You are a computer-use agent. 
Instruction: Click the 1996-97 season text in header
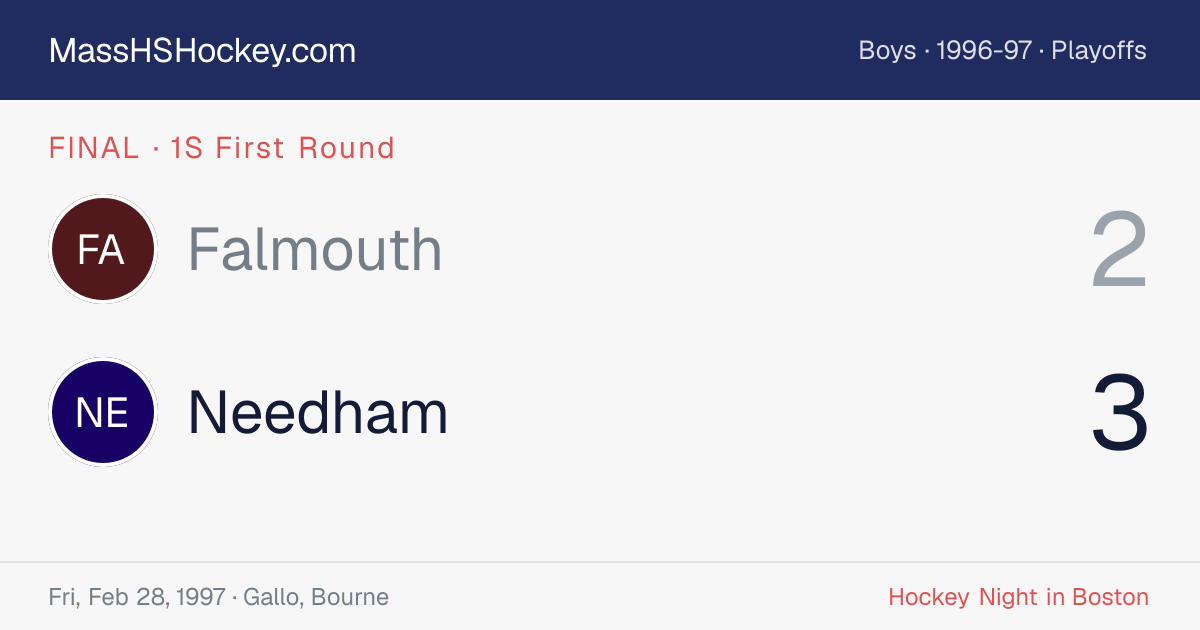tap(984, 51)
